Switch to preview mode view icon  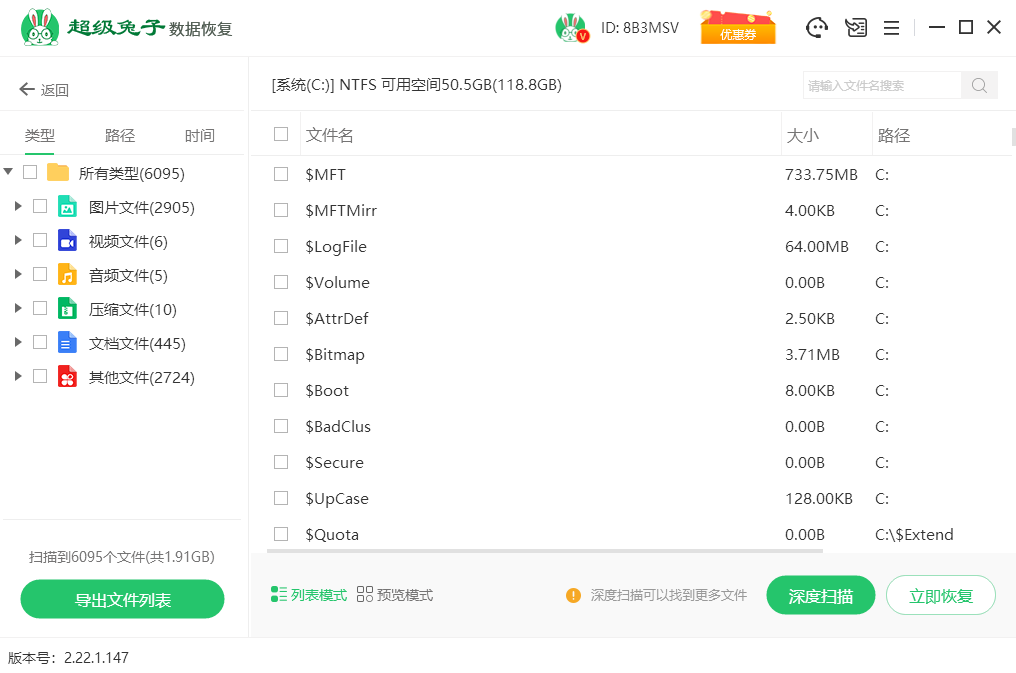365,595
